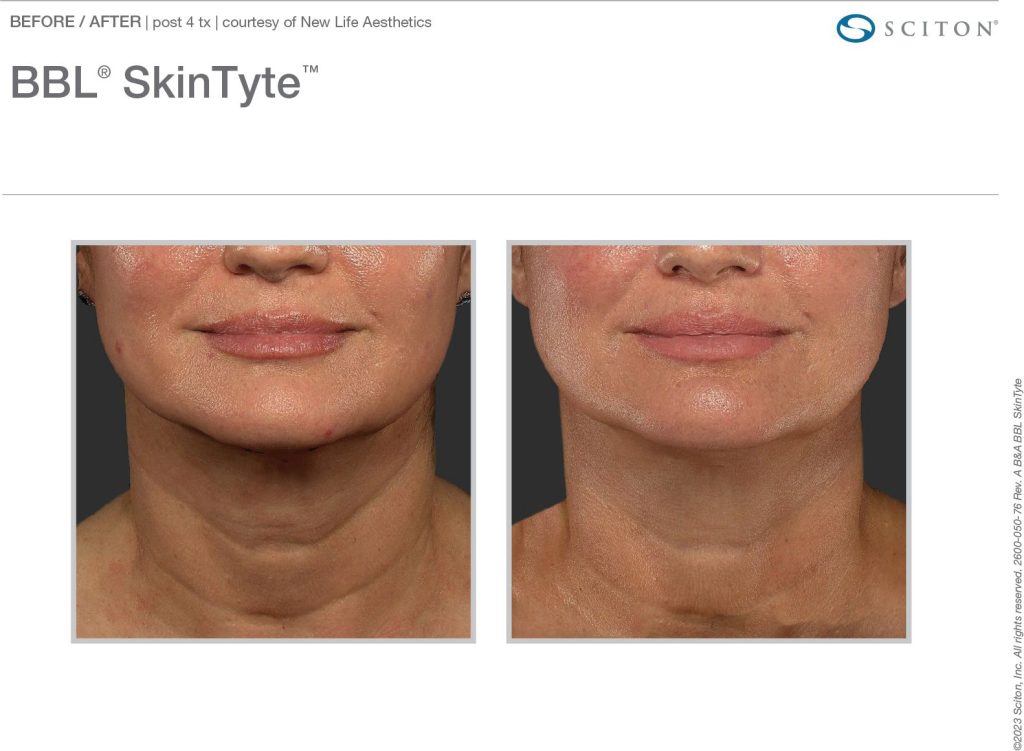Click the earring at the before photo's left edge
Screen dimensions: 1024x751
tap(86, 298)
